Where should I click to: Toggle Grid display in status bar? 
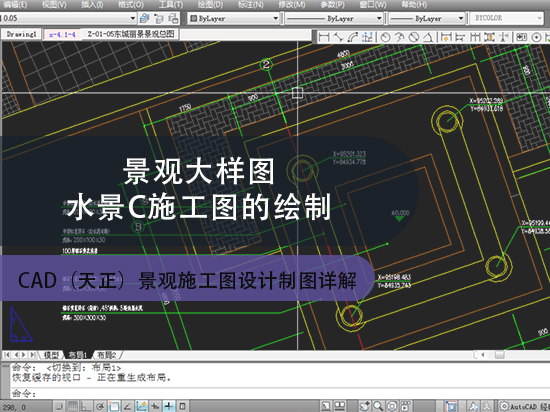[73, 406]
